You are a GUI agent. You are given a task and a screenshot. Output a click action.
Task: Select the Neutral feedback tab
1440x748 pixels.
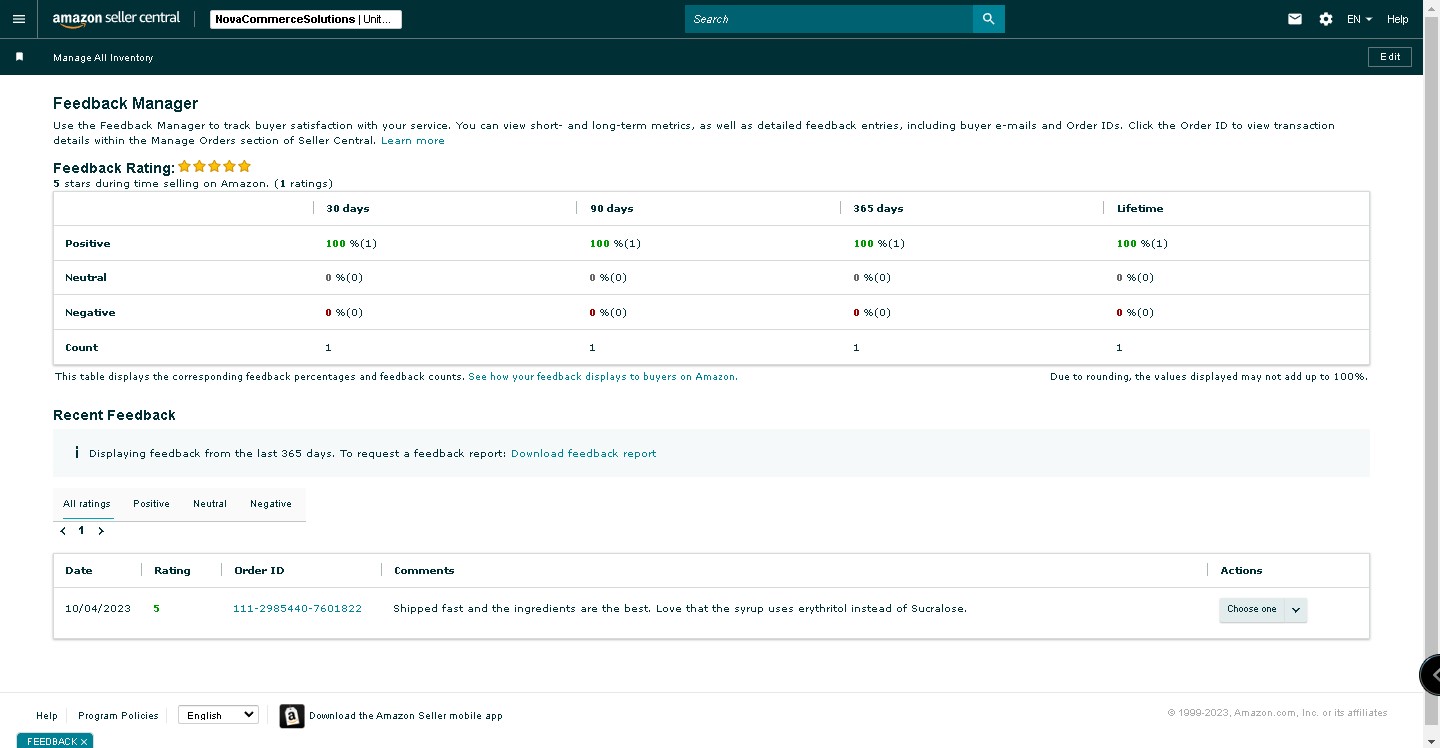pos(210,504)
